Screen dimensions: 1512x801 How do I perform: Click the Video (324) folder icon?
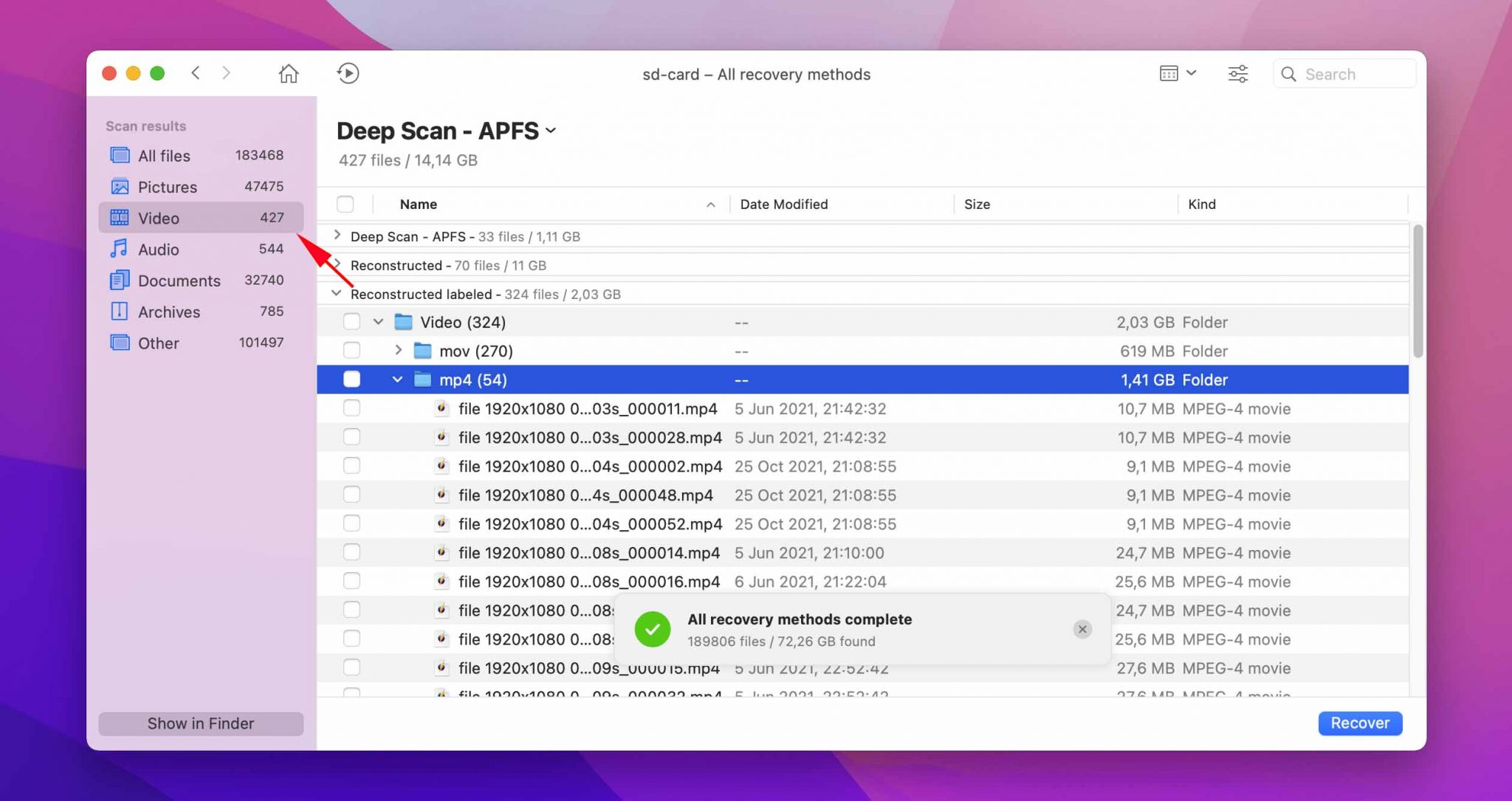coord(403,322)
